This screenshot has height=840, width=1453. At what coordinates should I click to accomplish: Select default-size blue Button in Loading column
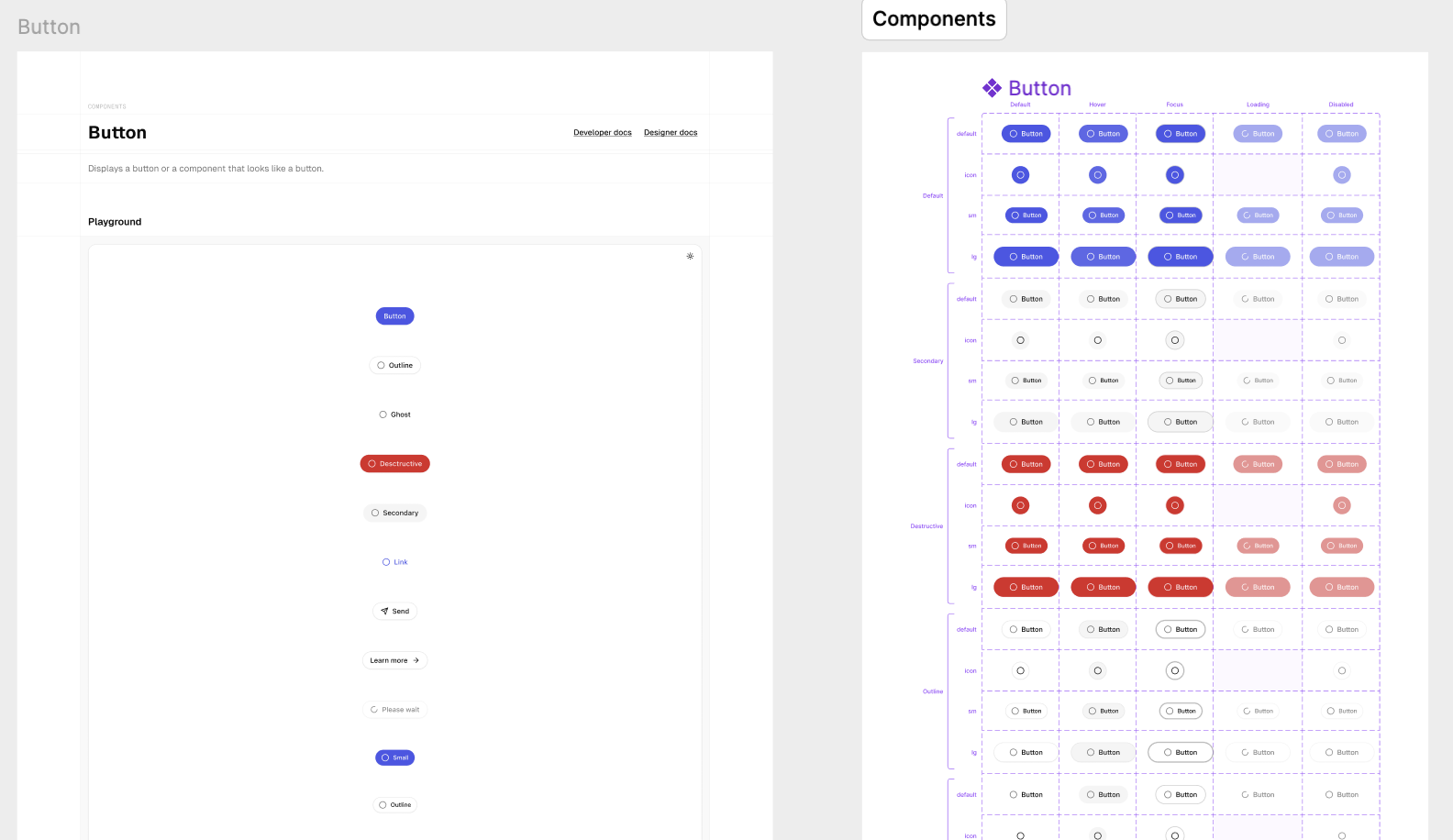pyautogui.click(x=1258, y=134)
